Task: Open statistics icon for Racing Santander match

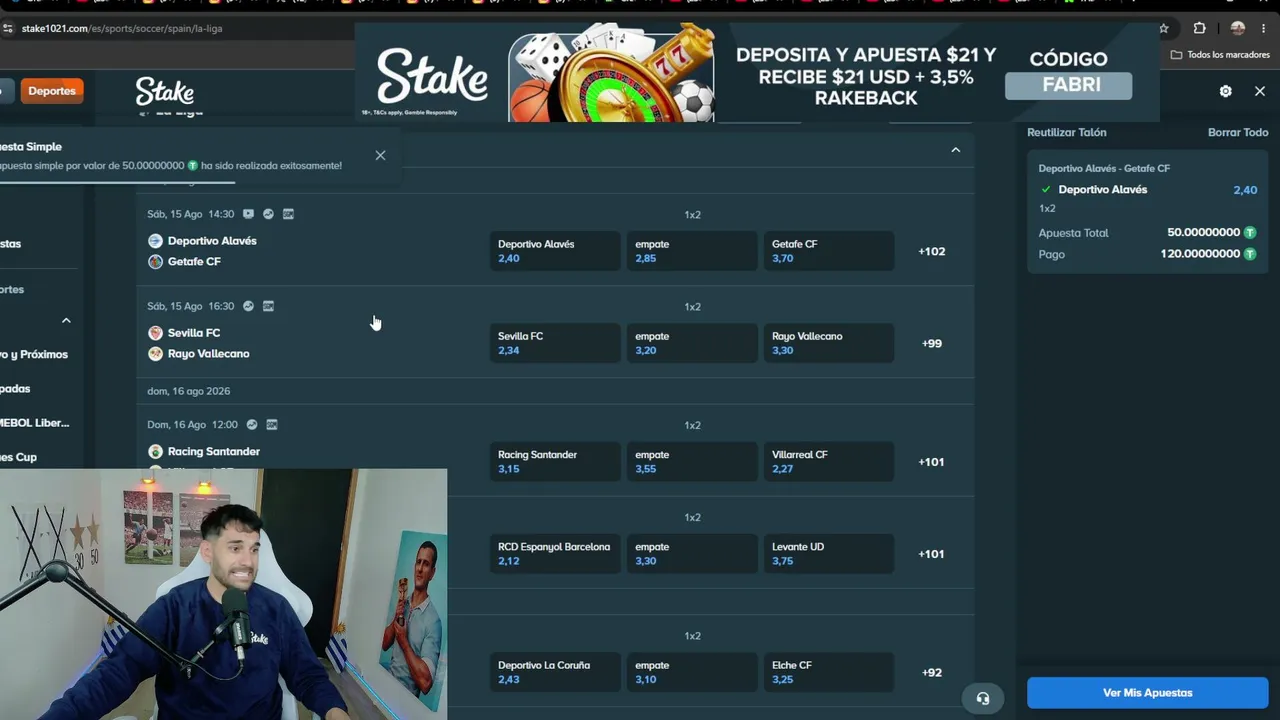Action: 252,424
